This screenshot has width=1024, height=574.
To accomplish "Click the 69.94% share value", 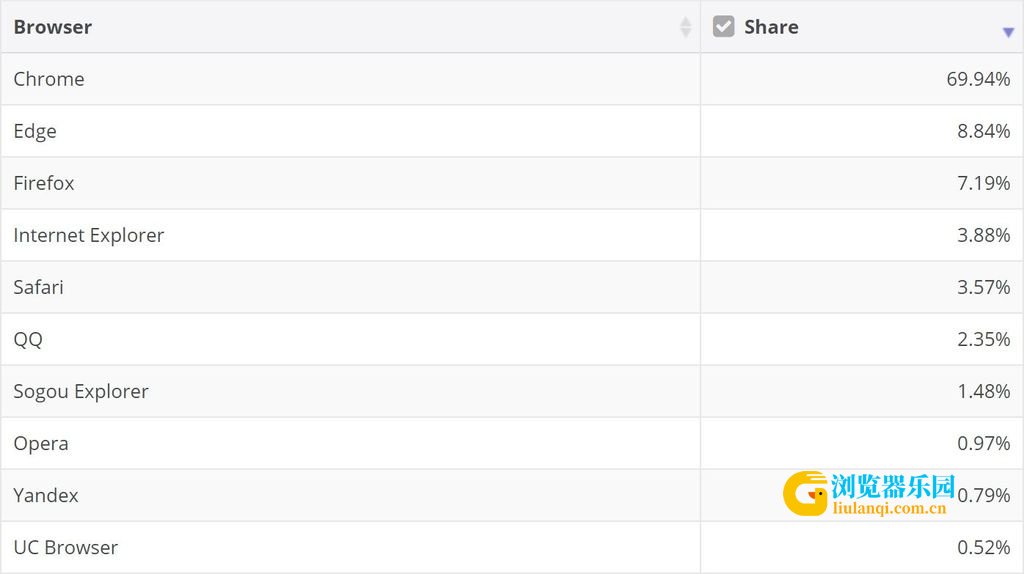I will tap(978, 79).
